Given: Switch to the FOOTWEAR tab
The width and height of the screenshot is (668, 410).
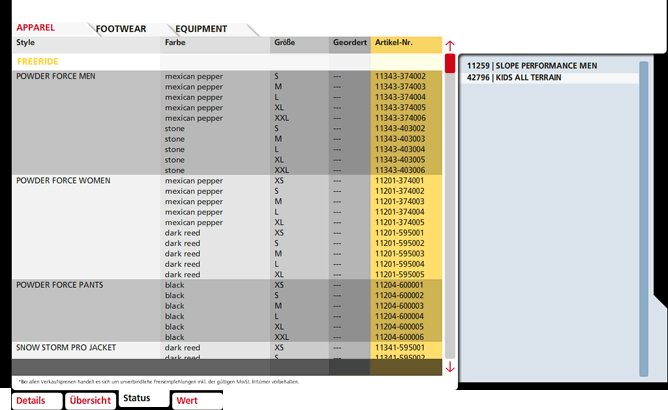Looking at the screenshot, I should click(x=121, y=29).
